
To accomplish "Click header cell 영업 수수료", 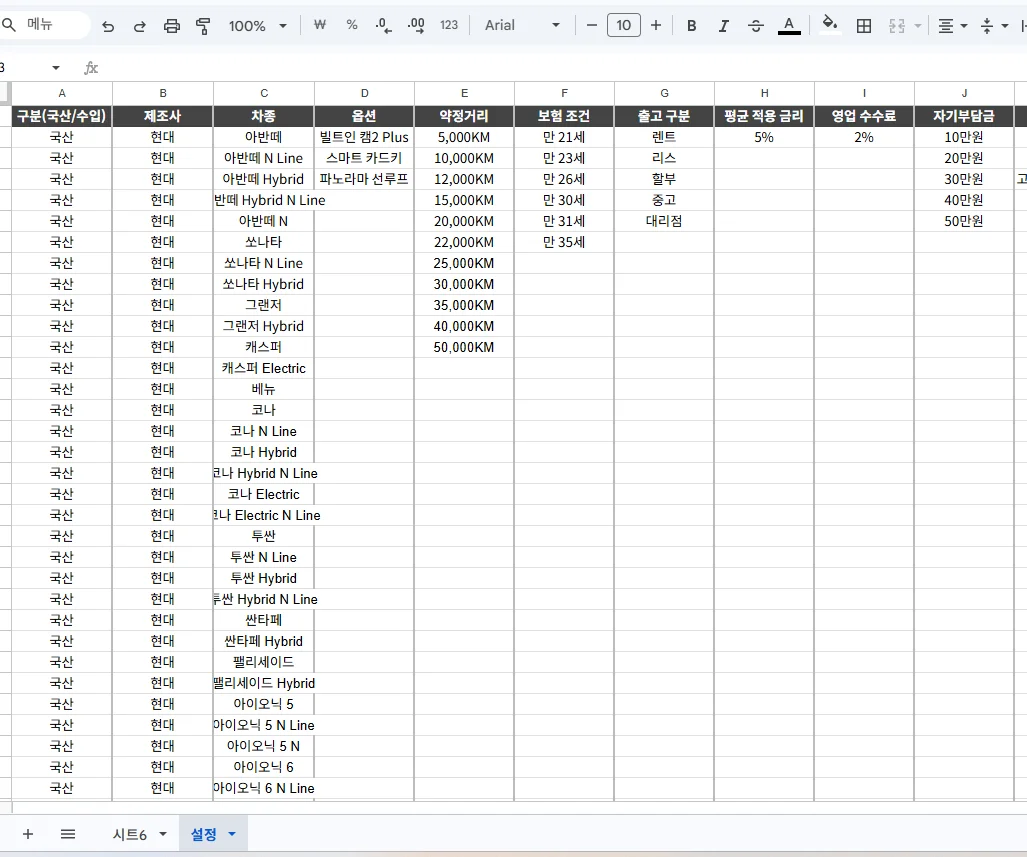I will 864,116.
